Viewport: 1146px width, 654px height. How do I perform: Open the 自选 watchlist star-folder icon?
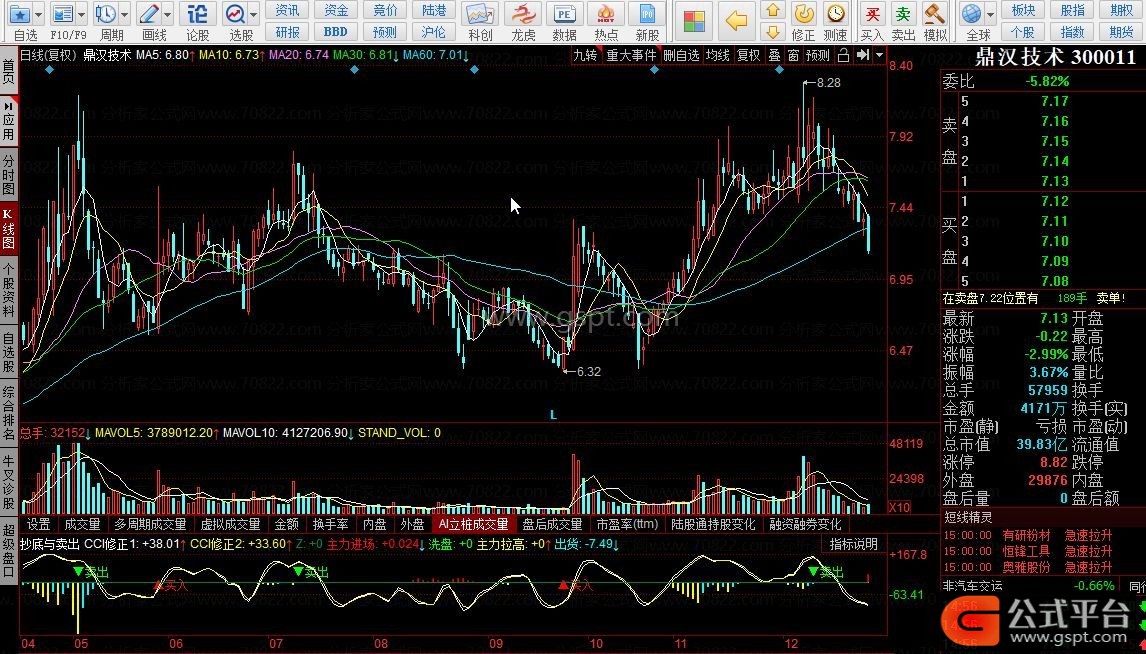(x=20, y=14)
